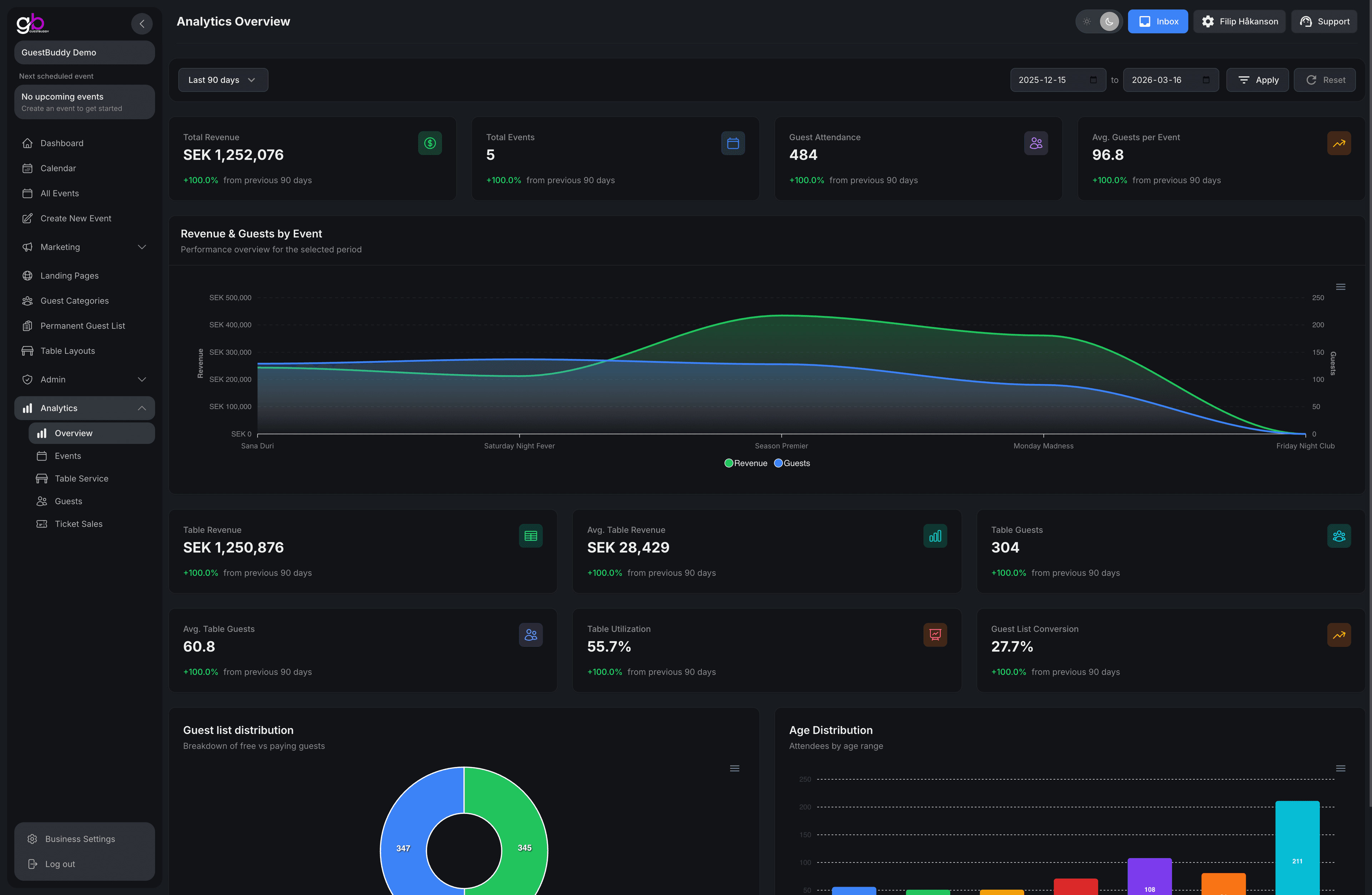Select Table Service in the Analytics menu
Viewport: 1372px width, 895px height.
pos(81,478)
